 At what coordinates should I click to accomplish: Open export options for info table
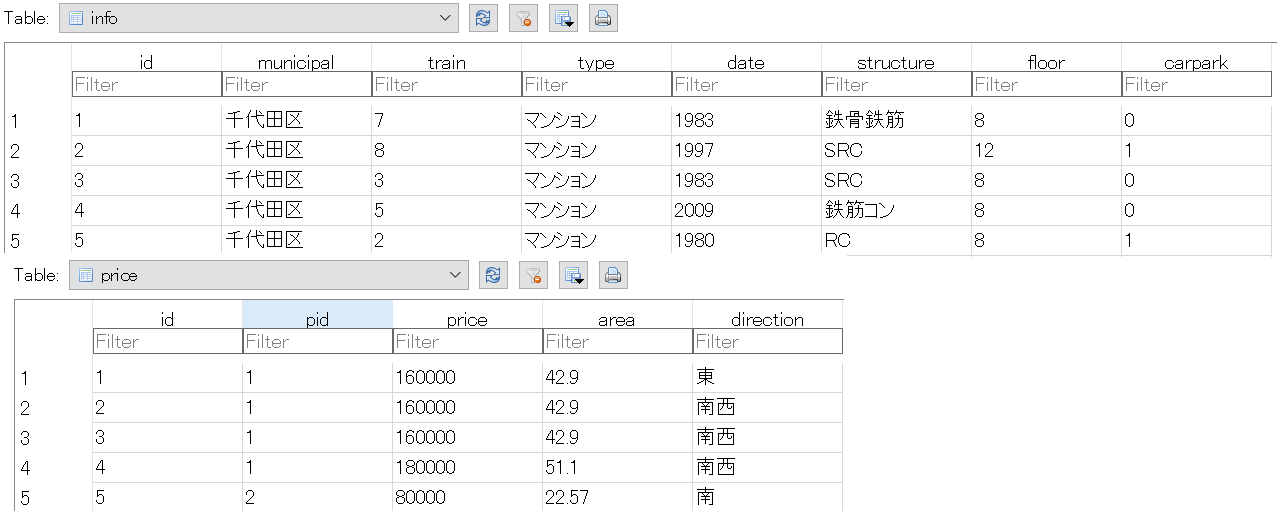pyautogui.click(x=563, y=18)
